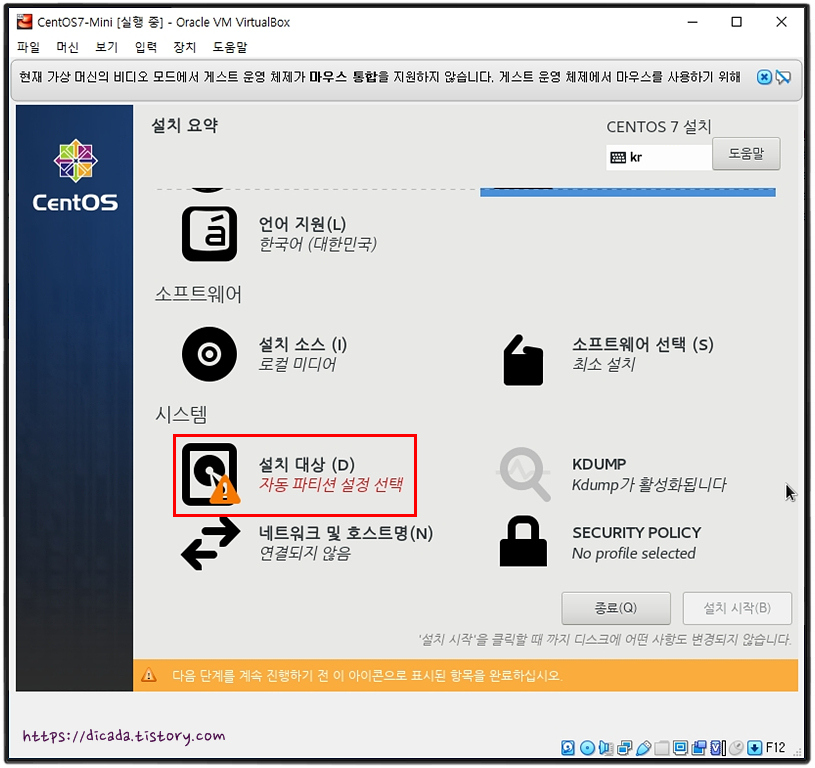
Task: Click the 종료(Q) quit button
Action: 616,608
